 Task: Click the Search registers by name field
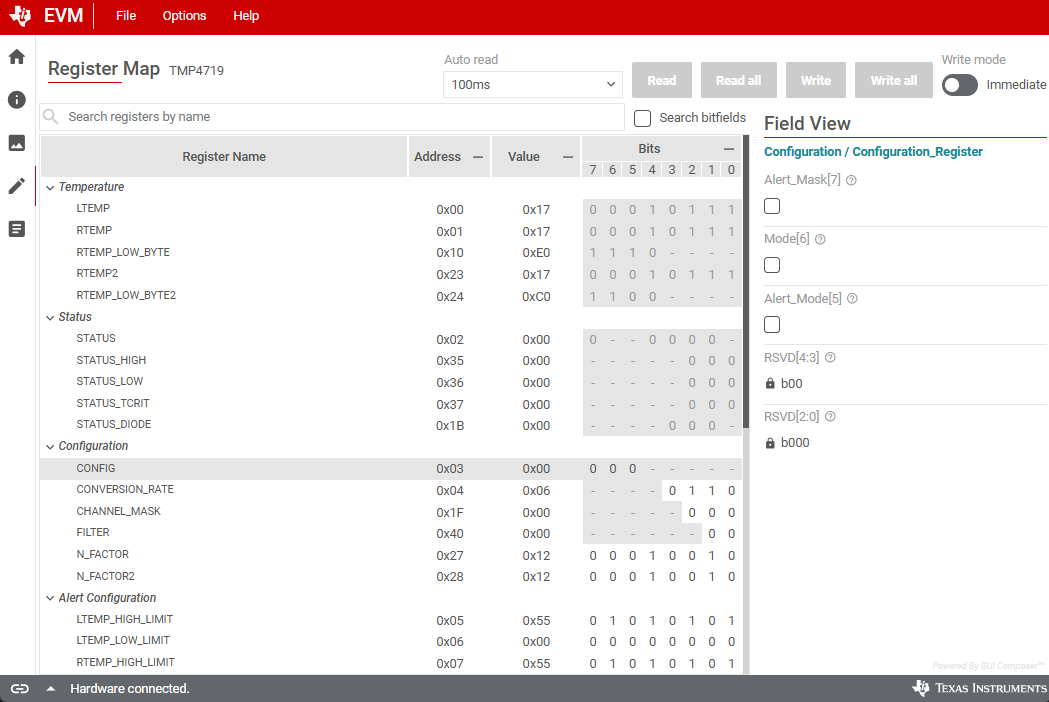pyautogui.click(x=340, y=117)
